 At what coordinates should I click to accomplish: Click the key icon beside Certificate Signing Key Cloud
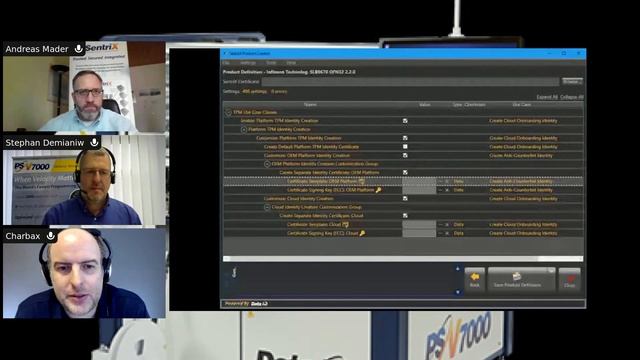pos(362,233)
